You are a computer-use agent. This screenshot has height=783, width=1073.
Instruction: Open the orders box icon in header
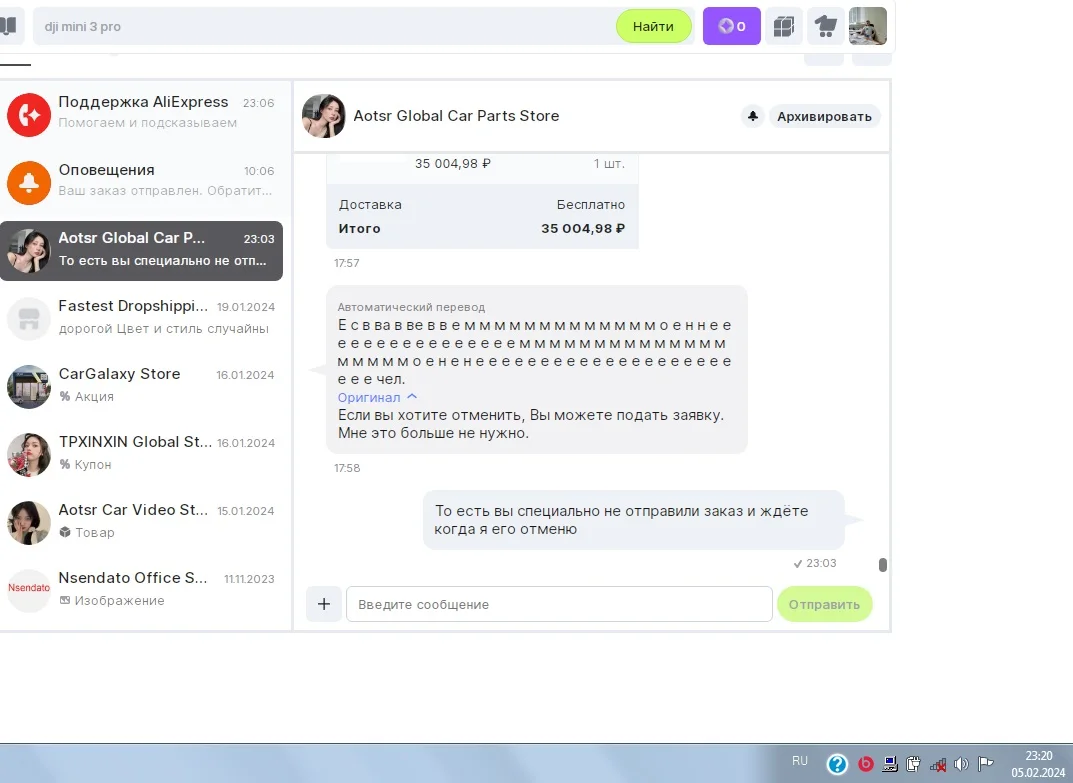[x=784, y=26]
